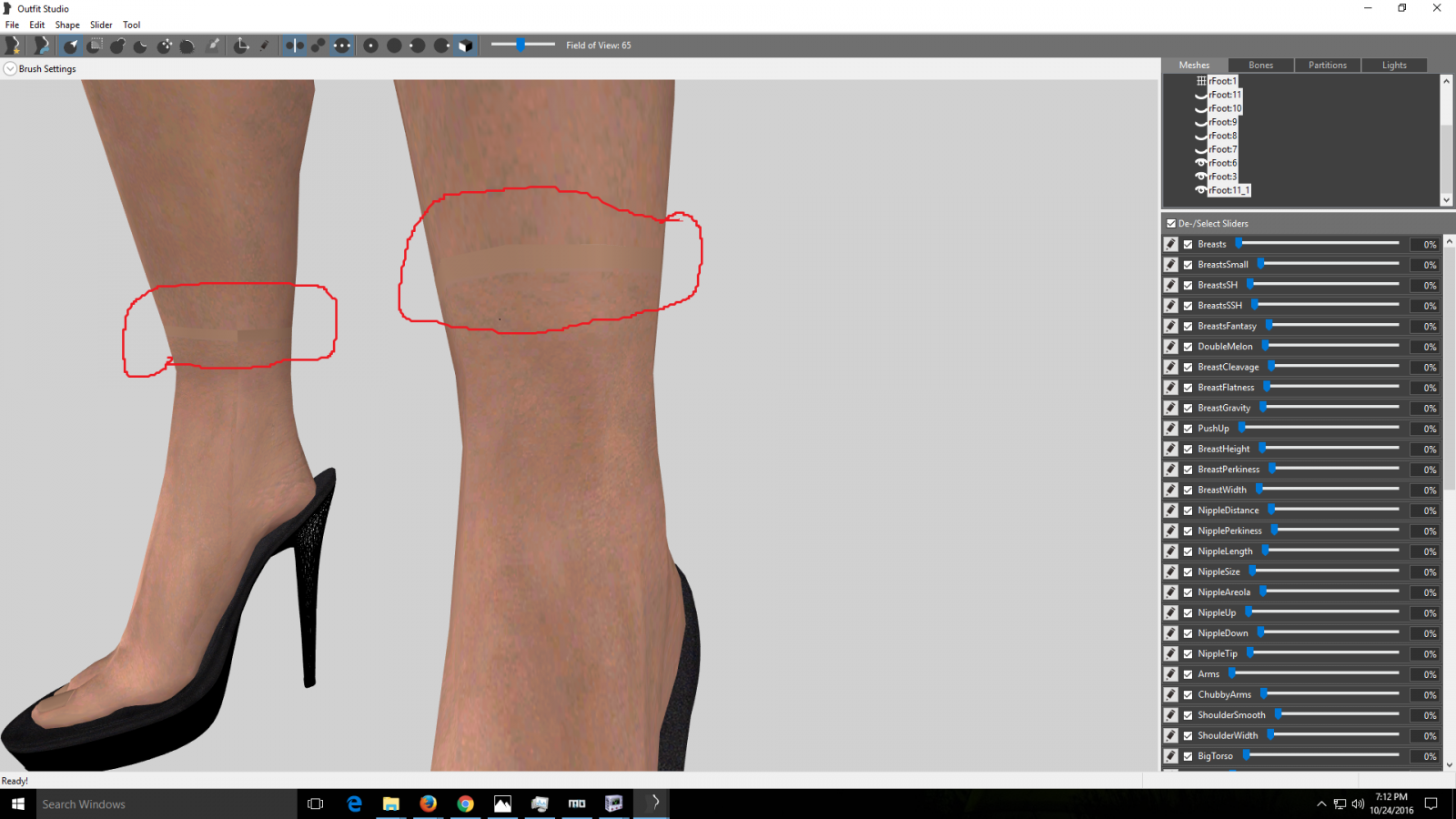Collapse the Brush Settings panel
The width and height of the screenshot is (1456, 819).
click(8, 68)
